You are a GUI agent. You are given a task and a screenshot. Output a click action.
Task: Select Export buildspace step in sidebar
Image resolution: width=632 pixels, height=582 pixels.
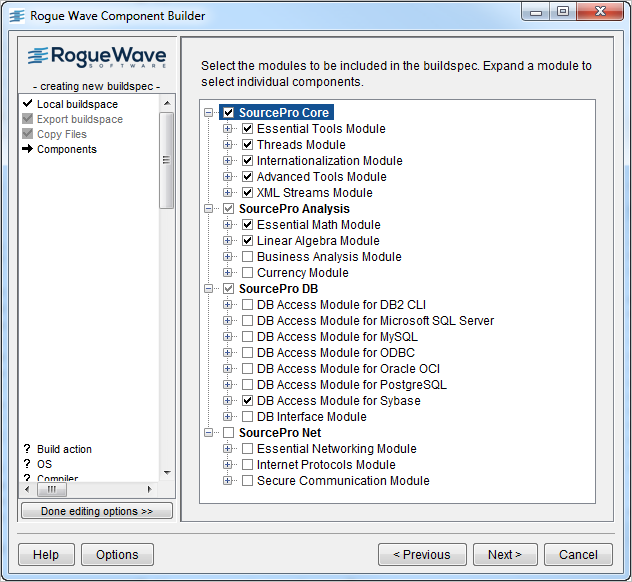click(x=80, y=119)
